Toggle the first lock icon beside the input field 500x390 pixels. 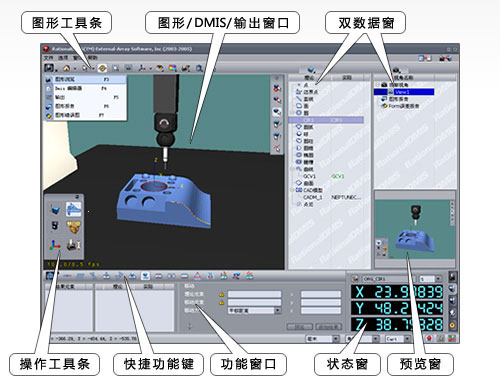pos(221,295)
